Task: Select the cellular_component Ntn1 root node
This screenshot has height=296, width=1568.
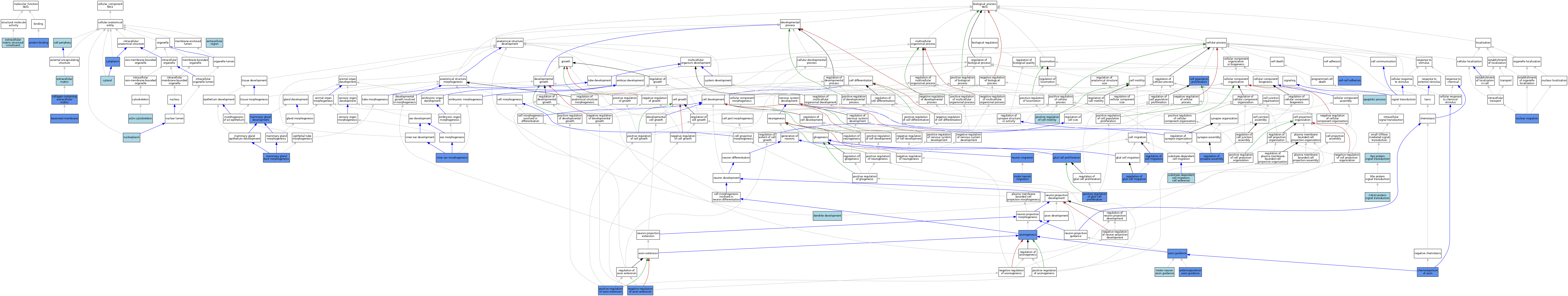Action: [110, 6]
